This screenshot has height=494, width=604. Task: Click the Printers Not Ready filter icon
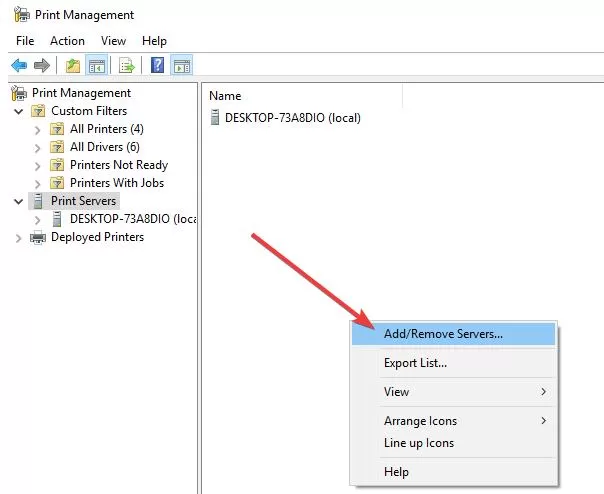point(57,165)
